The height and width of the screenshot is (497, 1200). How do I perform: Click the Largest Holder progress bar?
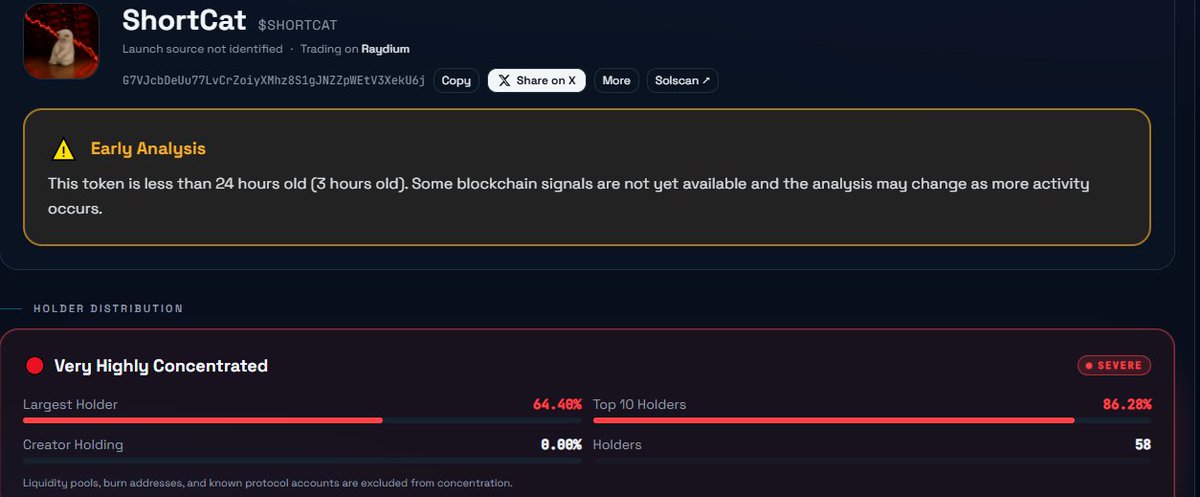pos(302,420)
